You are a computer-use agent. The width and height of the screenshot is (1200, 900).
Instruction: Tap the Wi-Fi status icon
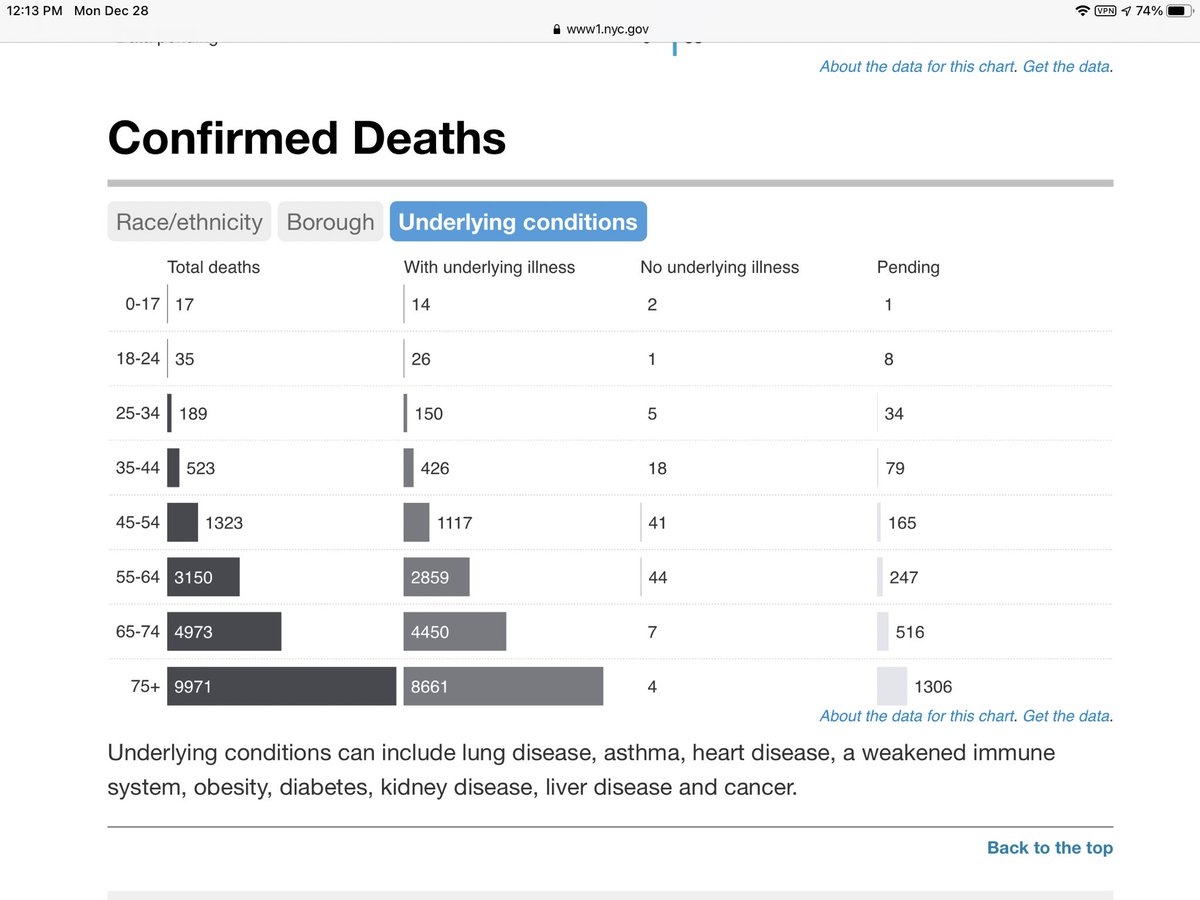pyautogui.click(x=1082, y=11)
